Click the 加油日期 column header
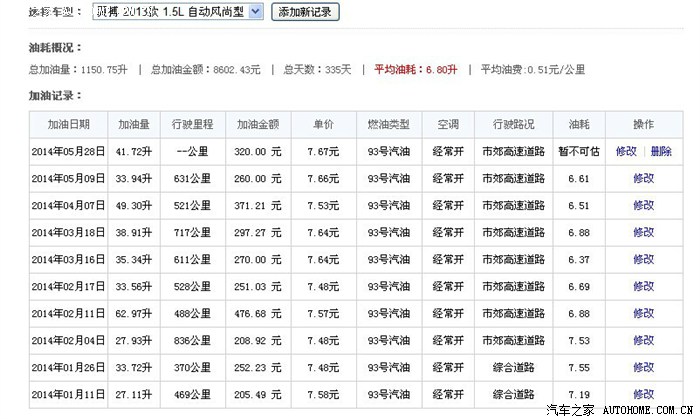 click(69, 124)
